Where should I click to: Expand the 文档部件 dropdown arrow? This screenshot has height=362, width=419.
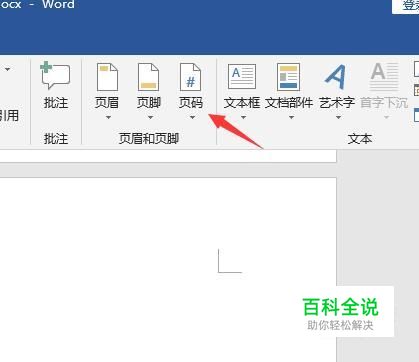point(291,117)
